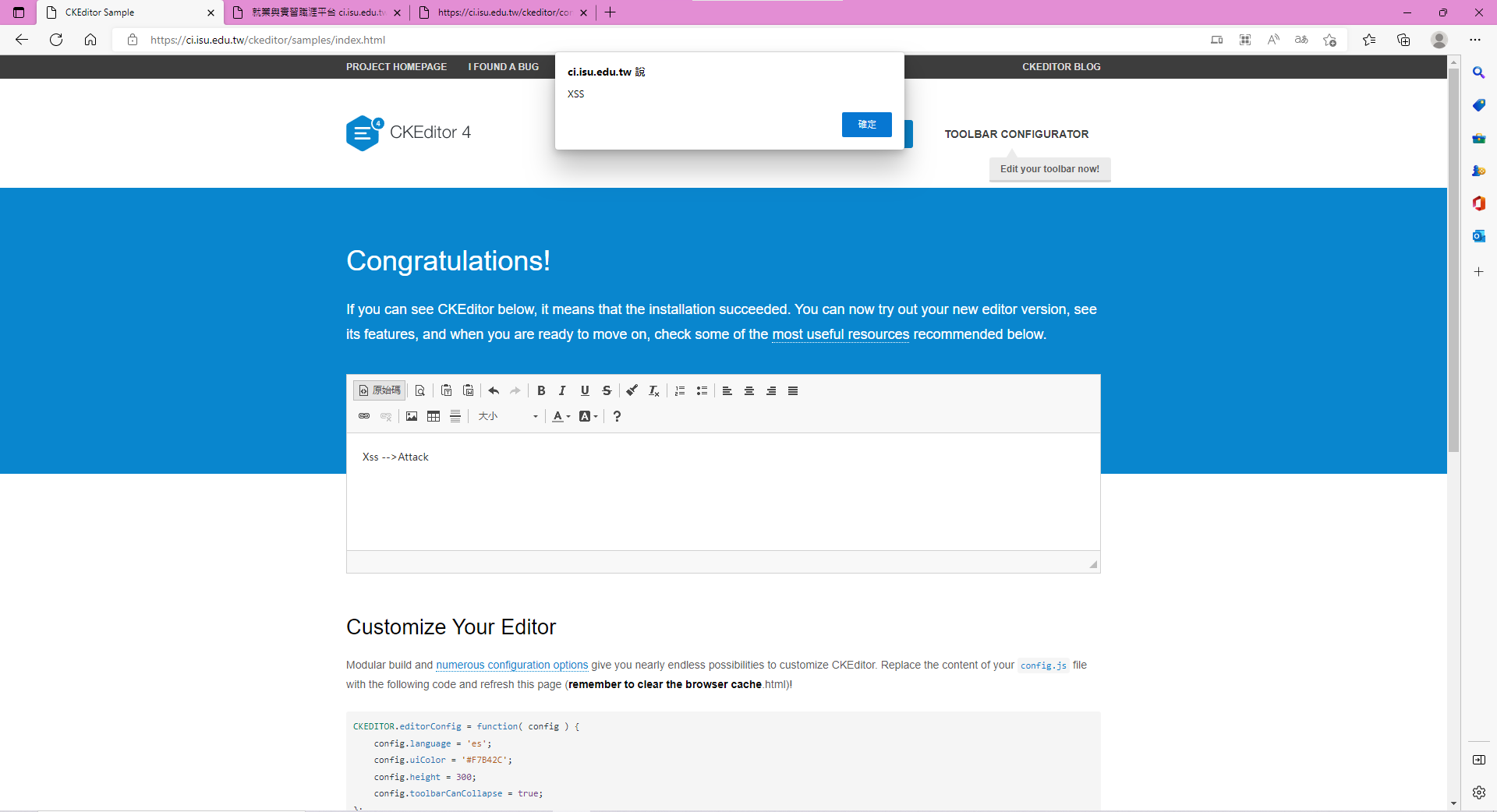This screenshot has height=812, width=1497.
Task: Toggle bulleted list in editor
Action: tap(702, 390)
